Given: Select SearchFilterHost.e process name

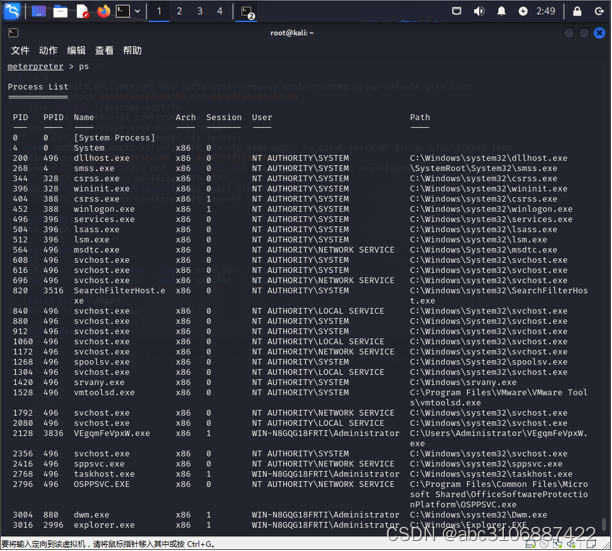Looking at the screenshot, I should coord(119,291).
